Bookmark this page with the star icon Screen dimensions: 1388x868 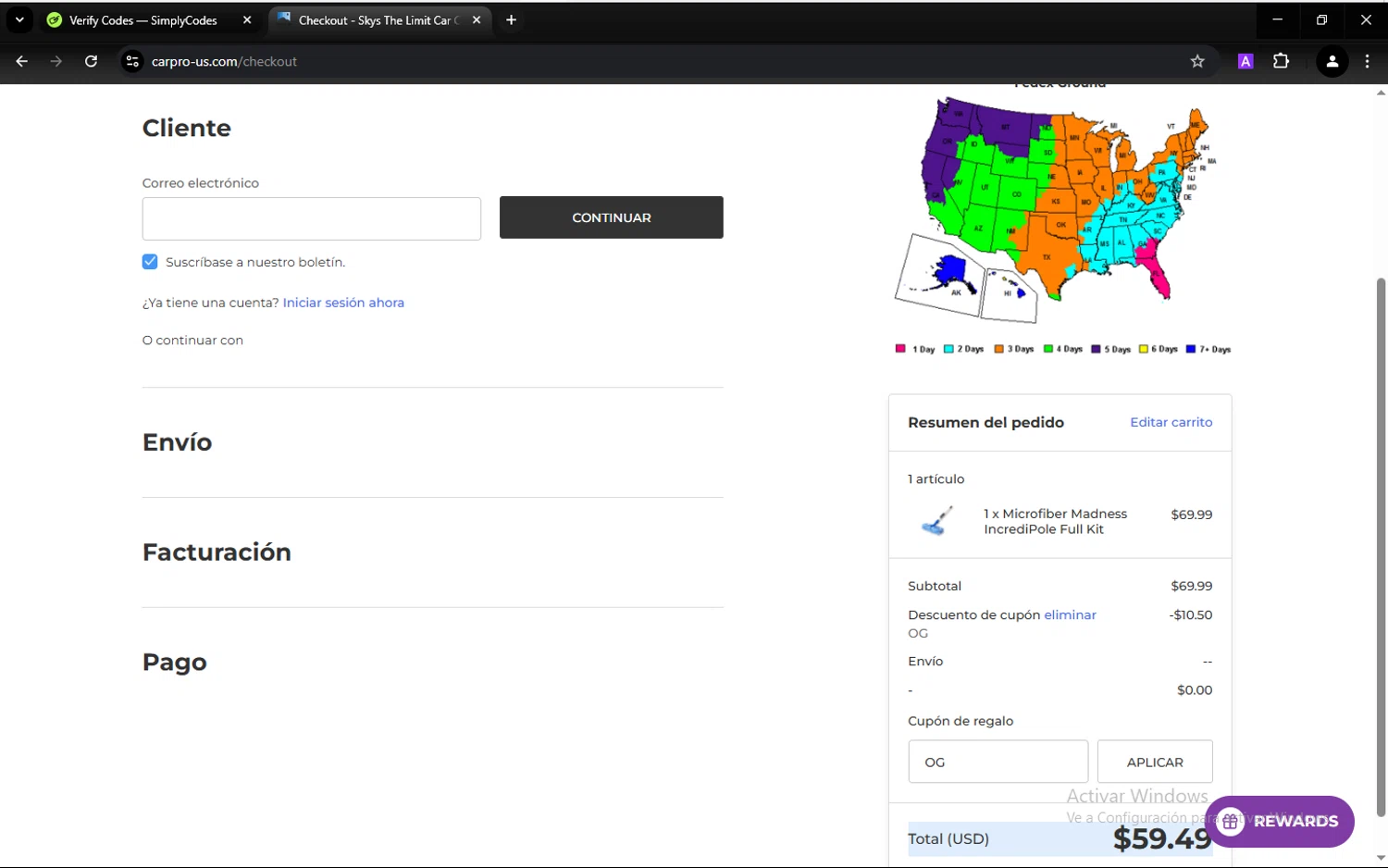[x=1197, y=61]
